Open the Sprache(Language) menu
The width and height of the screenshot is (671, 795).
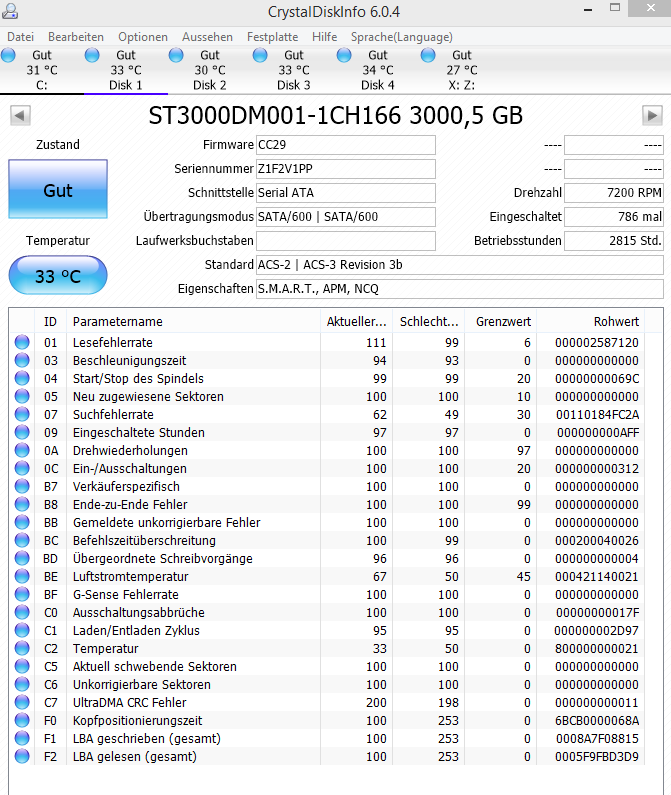(402, 37)
